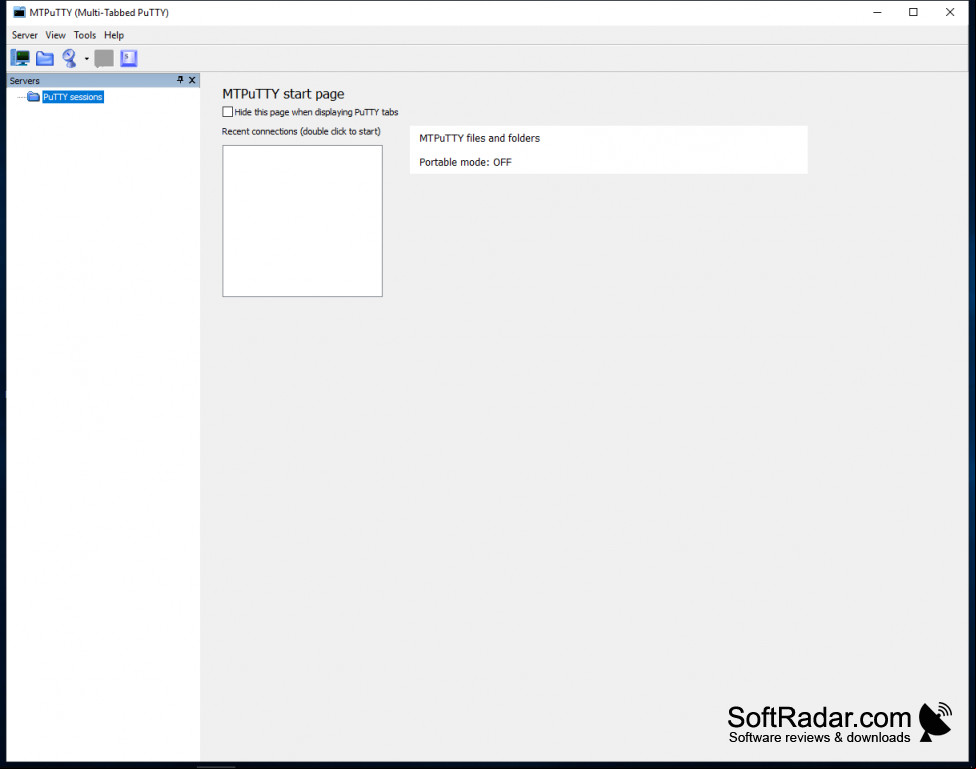Image resolution: width=976 pixels, height=769 pixels.
Task: Click the PuTTY sessions folder icon
Action: [34, 97]
